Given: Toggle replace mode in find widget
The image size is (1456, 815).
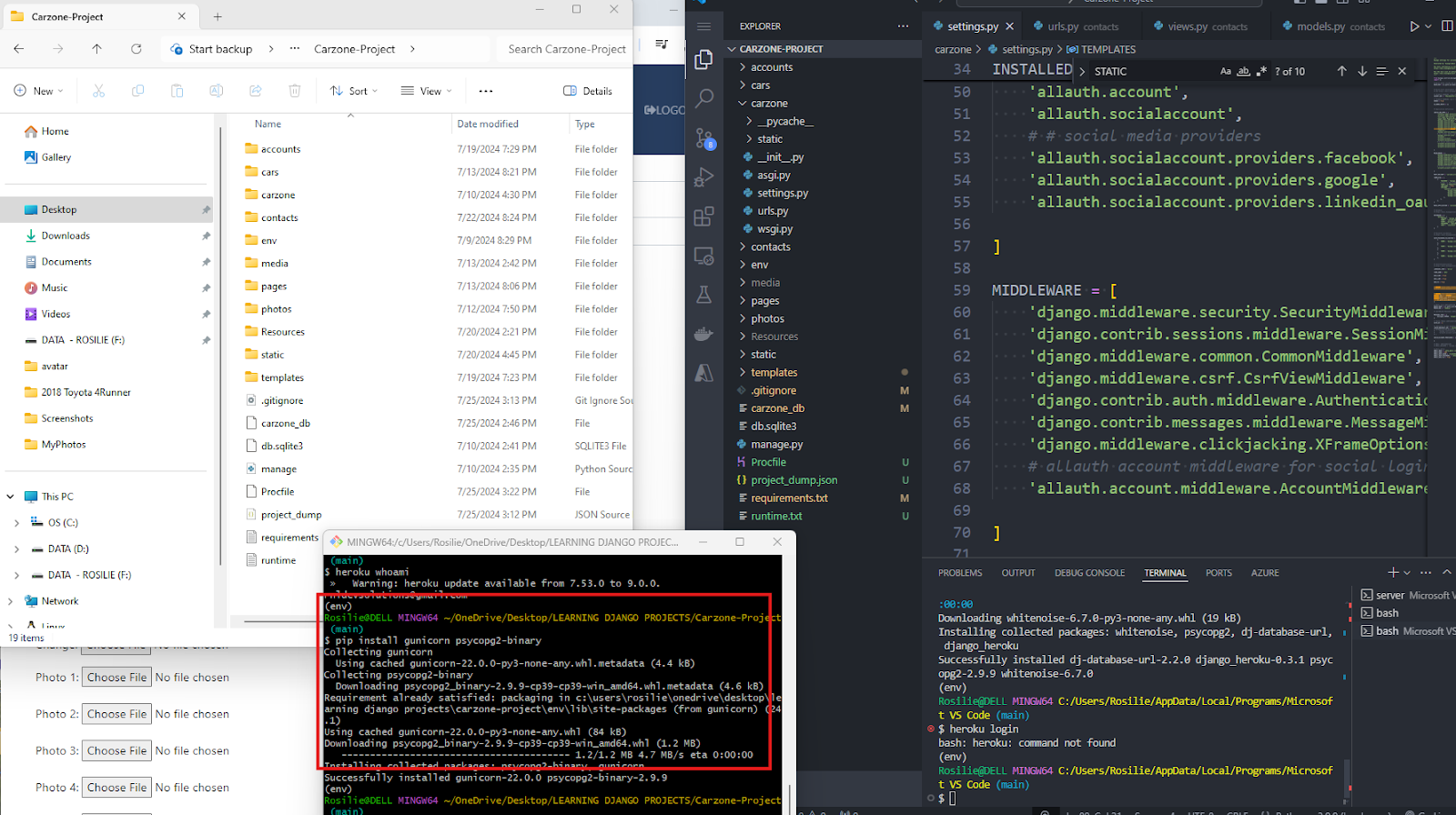Looking at the screenshot, I should tap(1082, 71).
